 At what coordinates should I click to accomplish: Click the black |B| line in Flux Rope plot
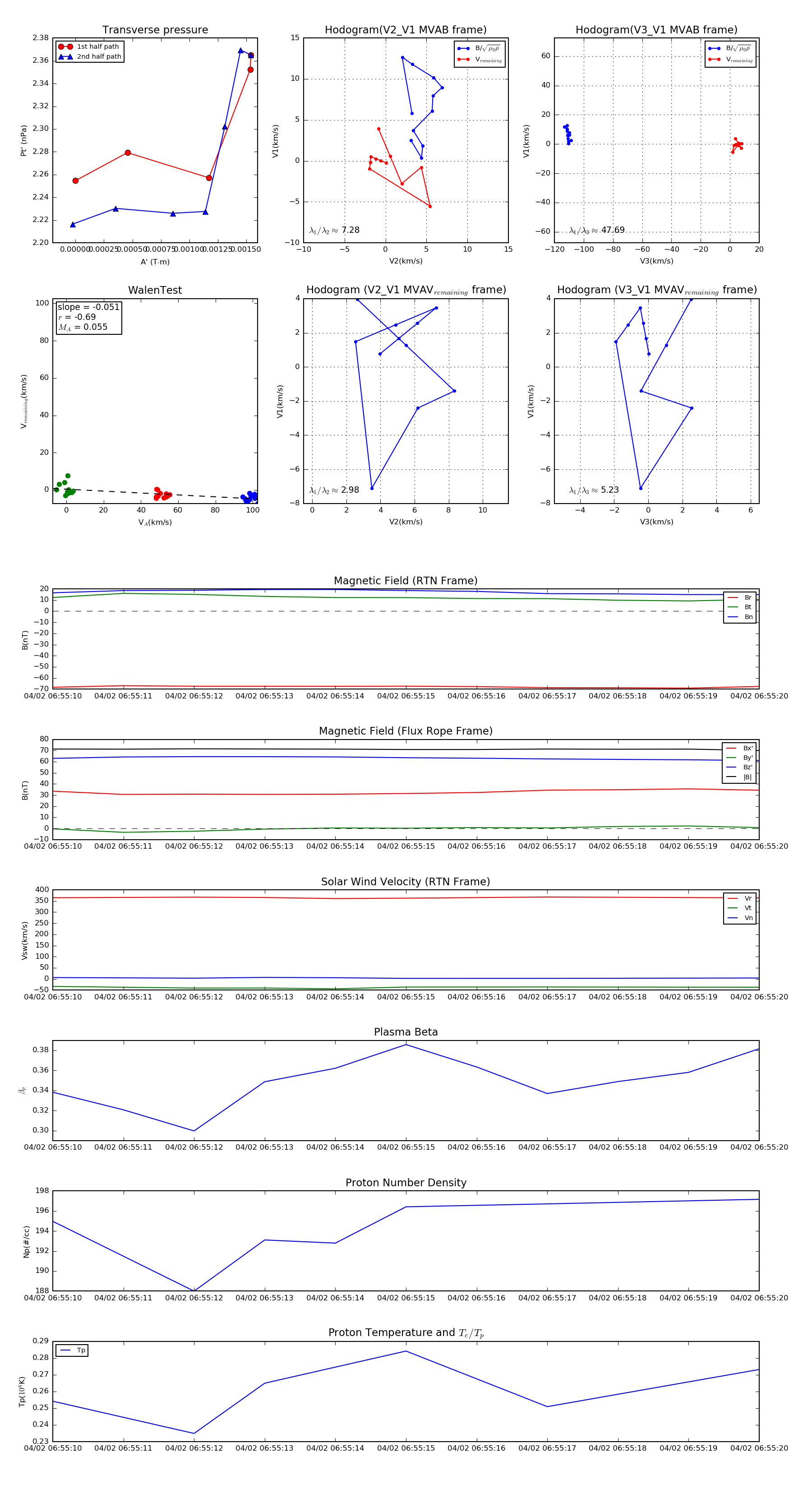click(x=406, y=750)
